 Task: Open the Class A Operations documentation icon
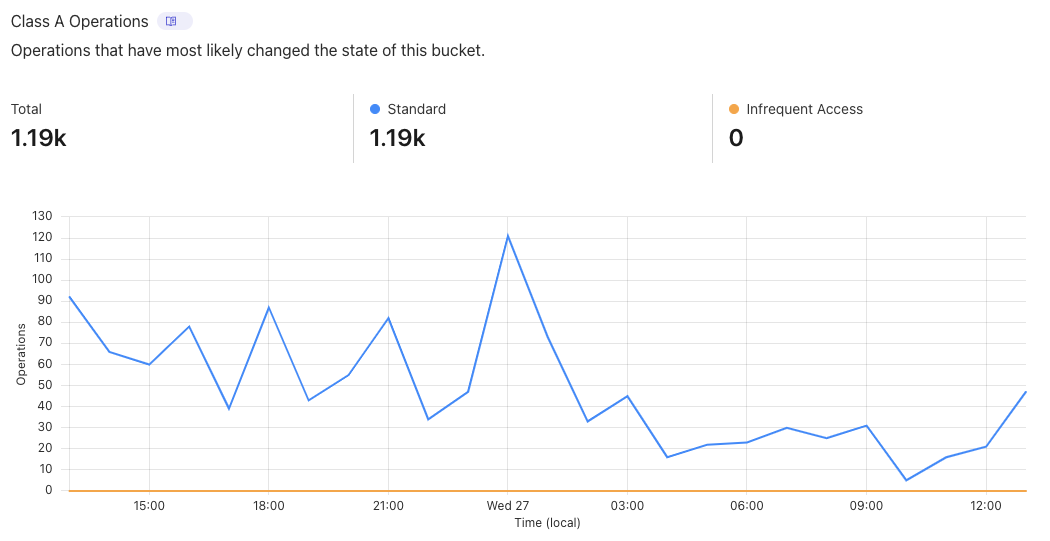172,21
